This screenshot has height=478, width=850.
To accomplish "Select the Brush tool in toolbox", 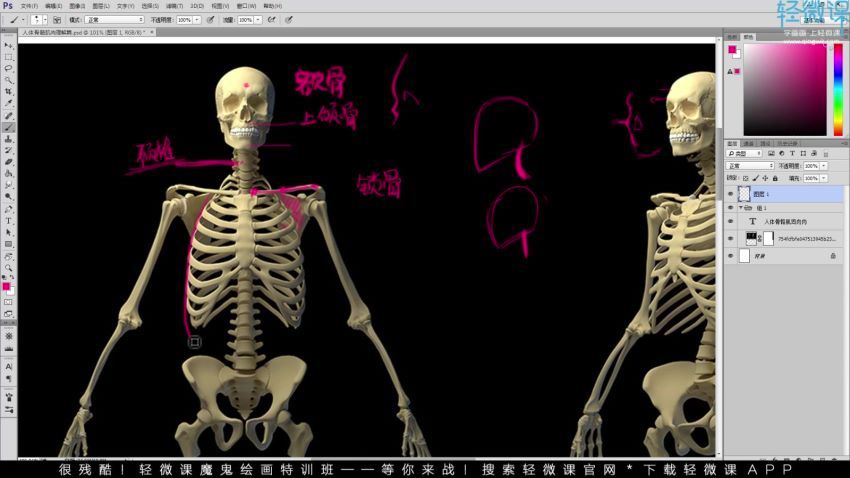I will click(8, 127).
